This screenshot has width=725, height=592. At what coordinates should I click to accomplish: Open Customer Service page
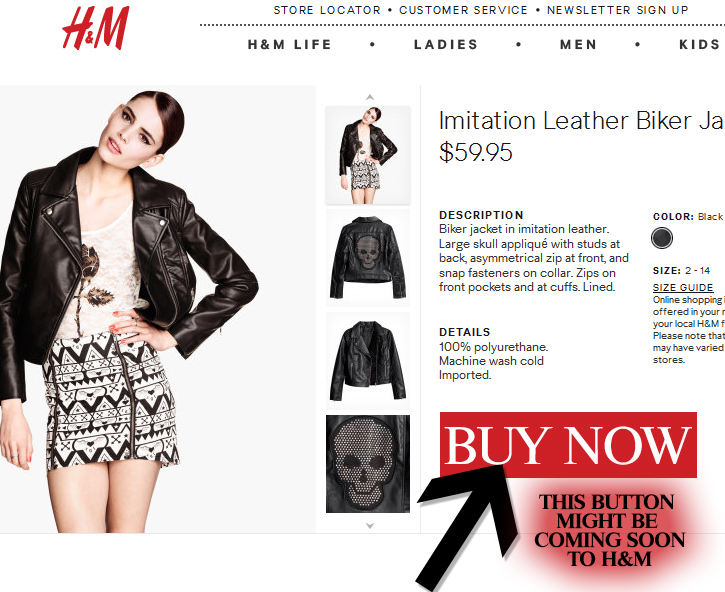463,10
